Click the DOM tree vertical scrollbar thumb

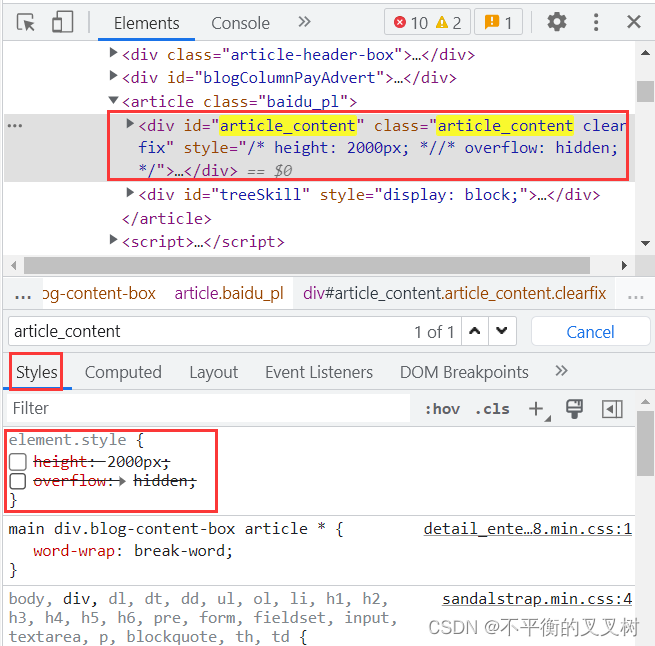(x=645, y=92)
